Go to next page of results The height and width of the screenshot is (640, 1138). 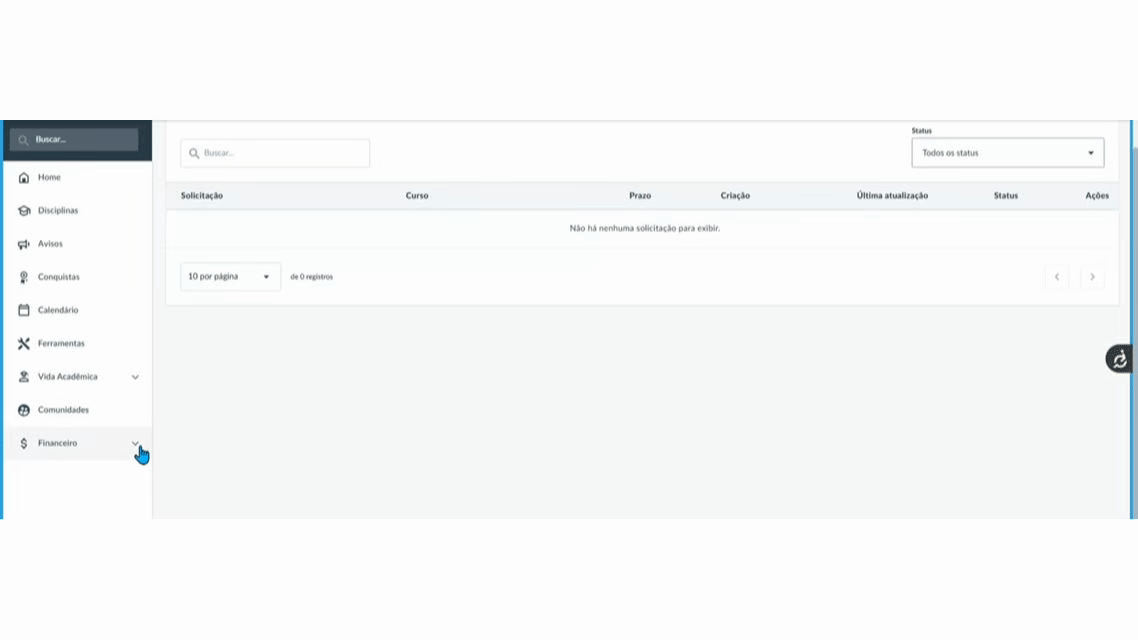[x=1092, y=277]
